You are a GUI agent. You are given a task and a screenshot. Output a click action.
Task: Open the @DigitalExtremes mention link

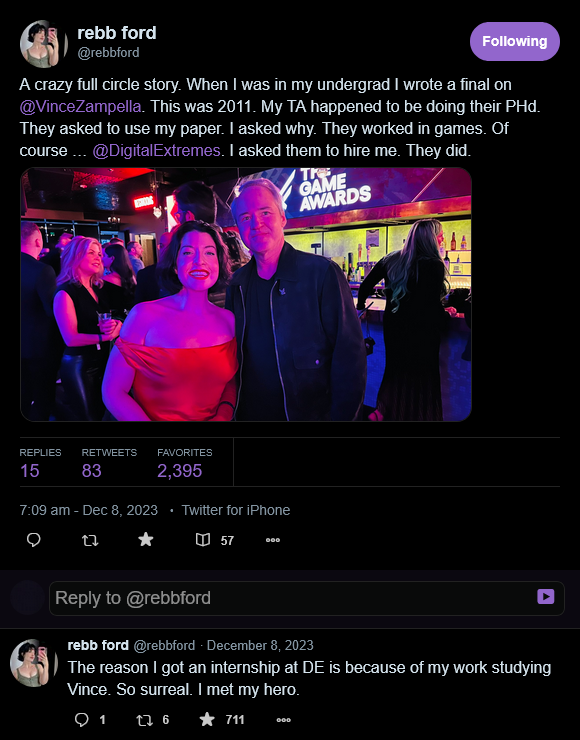tap(156, 151)
